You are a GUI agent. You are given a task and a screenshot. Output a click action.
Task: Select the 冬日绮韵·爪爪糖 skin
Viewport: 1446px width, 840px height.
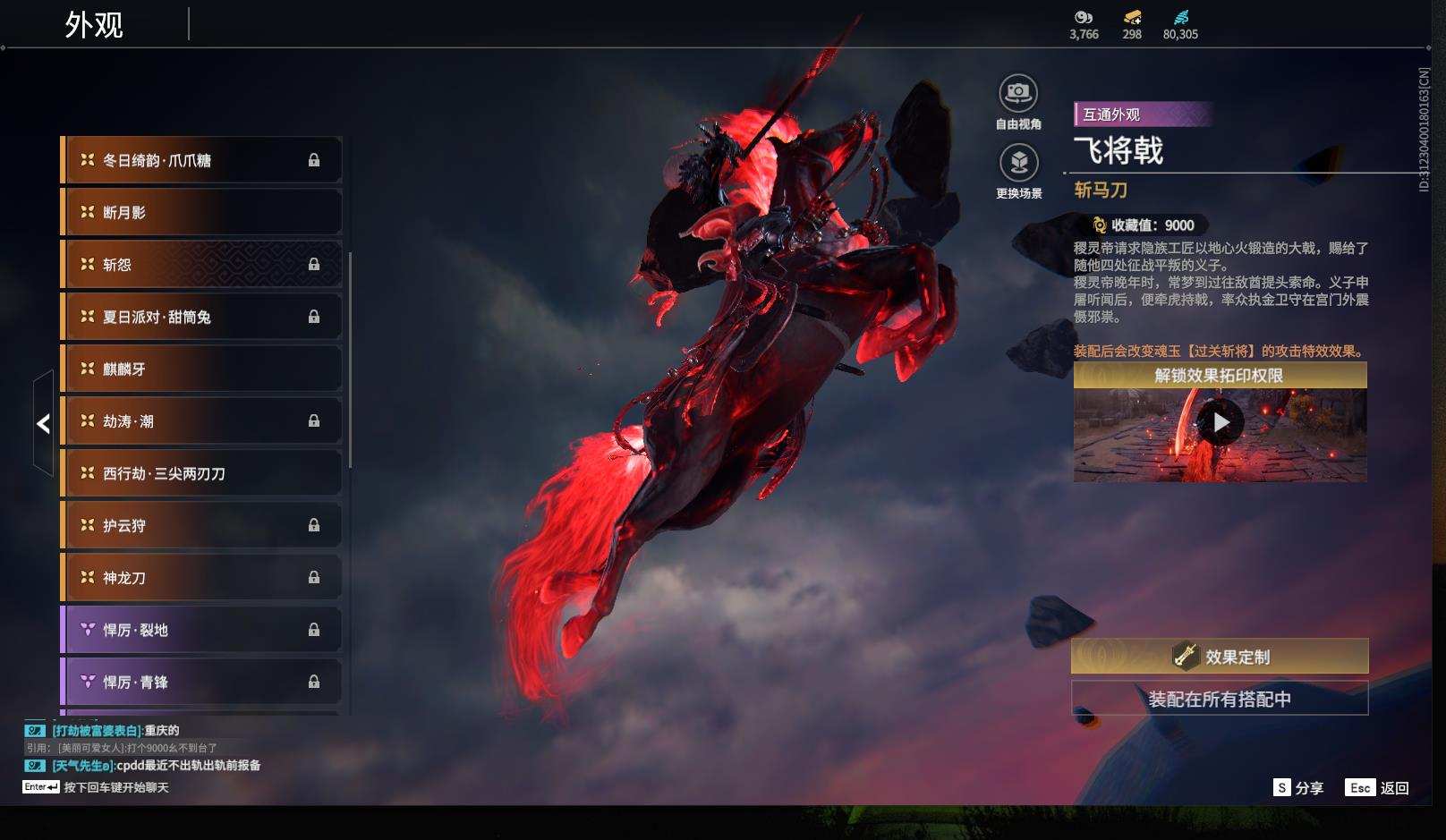(x=201, y=160)
